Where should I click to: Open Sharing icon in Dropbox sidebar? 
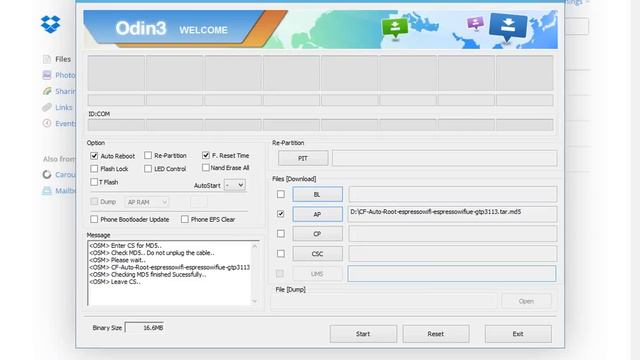47,91
